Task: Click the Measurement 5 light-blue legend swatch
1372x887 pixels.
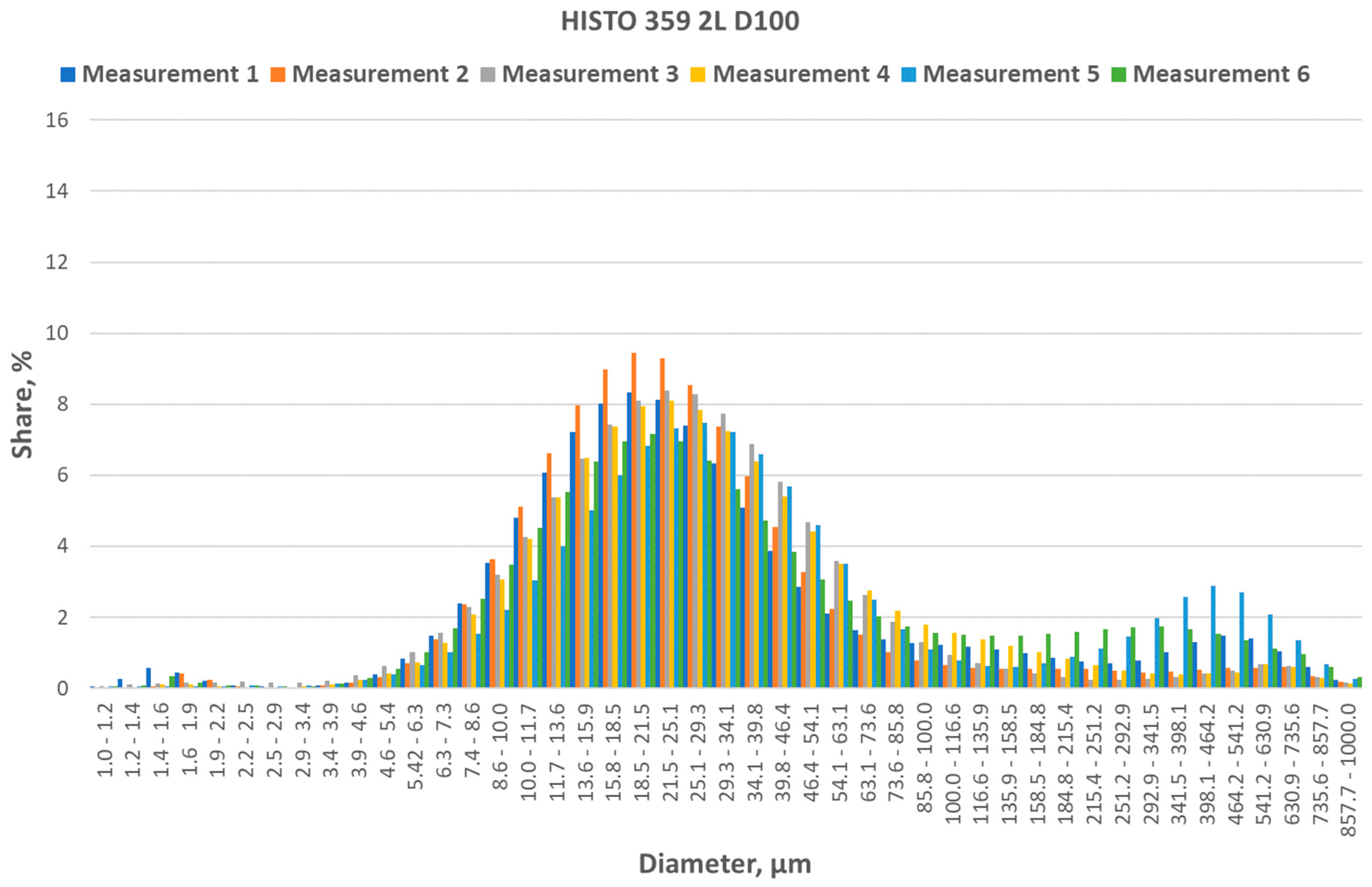Action: pyautogui.click(x=908, y=74)
